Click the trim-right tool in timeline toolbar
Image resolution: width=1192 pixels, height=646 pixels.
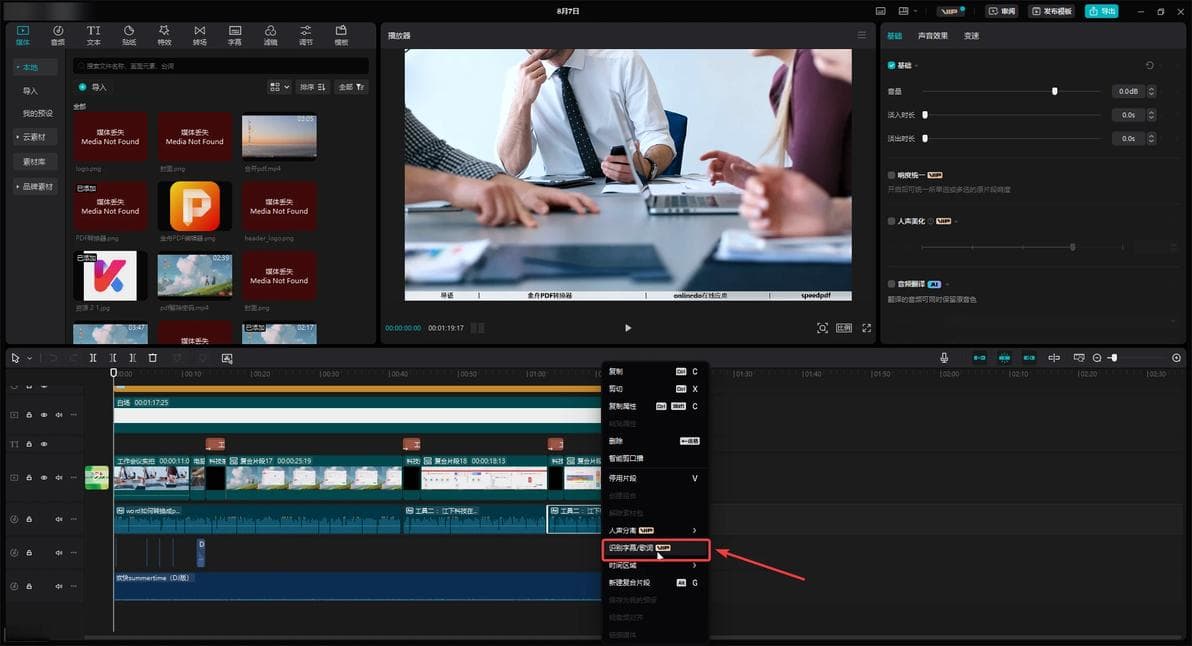(132, 358)
